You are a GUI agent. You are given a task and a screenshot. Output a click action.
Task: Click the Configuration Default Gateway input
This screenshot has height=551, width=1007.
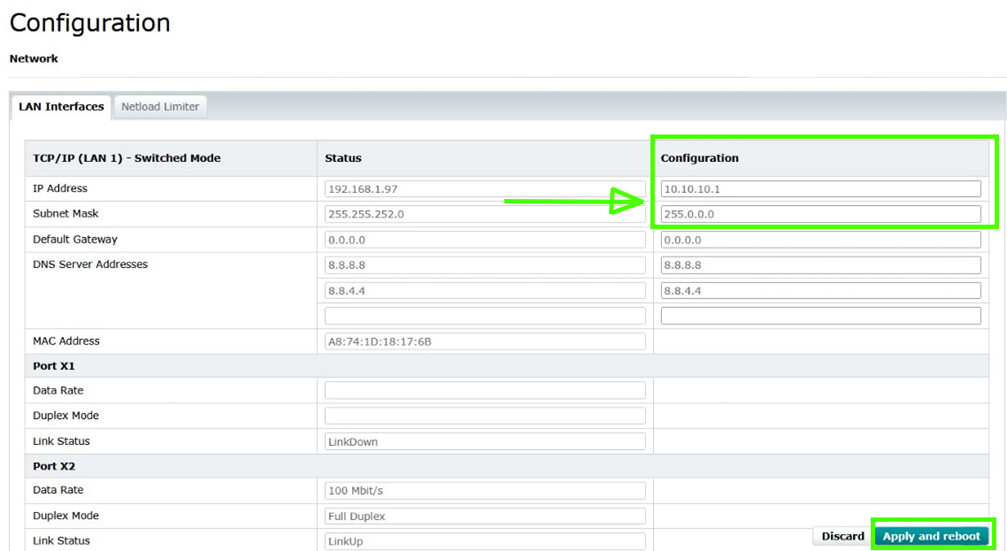[820, 240]
